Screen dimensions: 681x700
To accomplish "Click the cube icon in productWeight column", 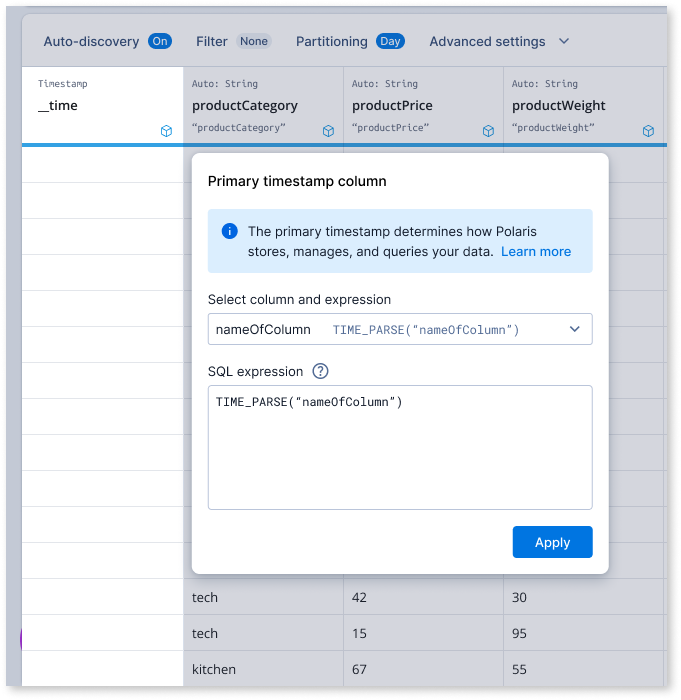I will pos(648,131).
